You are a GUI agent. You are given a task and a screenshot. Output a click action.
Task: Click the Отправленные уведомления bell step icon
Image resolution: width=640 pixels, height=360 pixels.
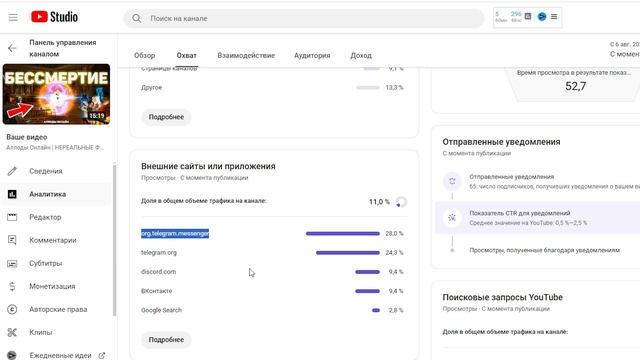tap(452, 181)
